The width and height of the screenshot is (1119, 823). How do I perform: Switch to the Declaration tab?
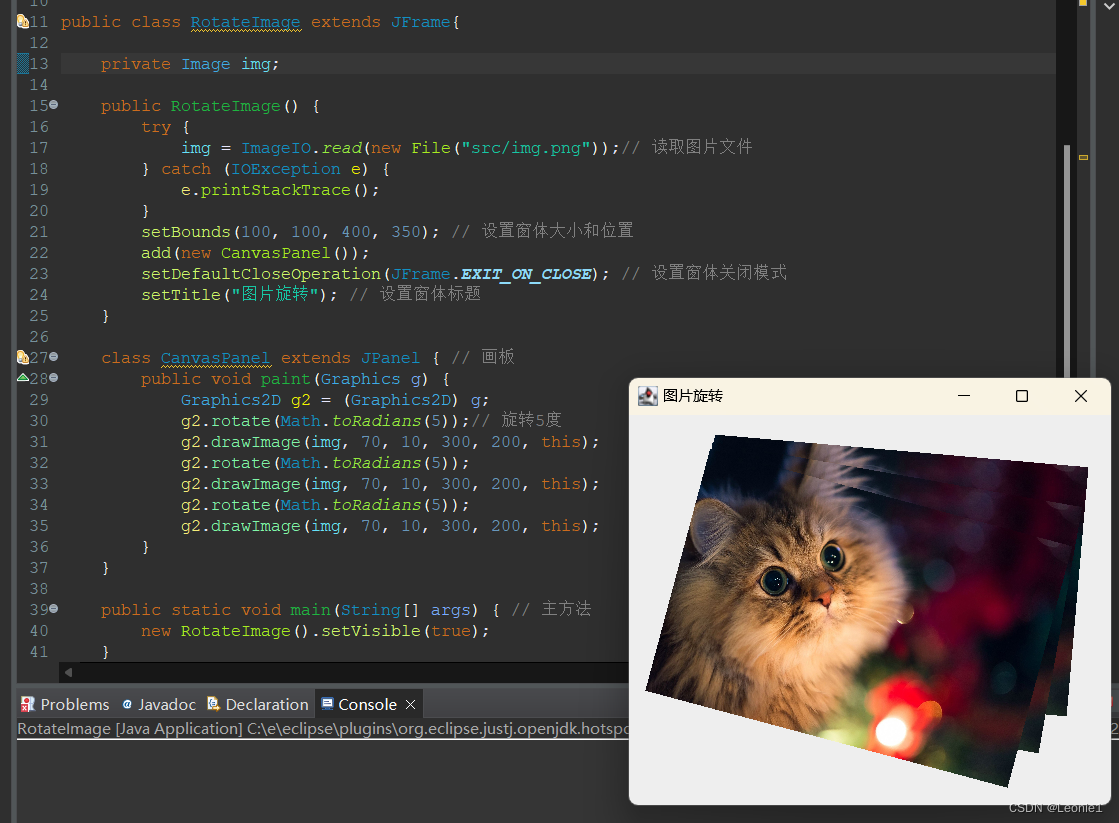[258, 704]
